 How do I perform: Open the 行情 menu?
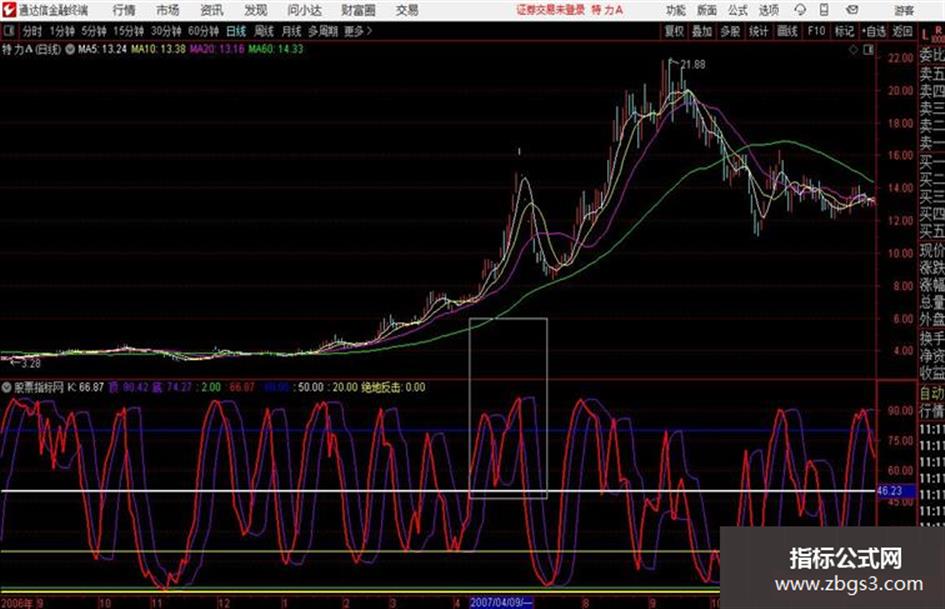tap(124, 10)
